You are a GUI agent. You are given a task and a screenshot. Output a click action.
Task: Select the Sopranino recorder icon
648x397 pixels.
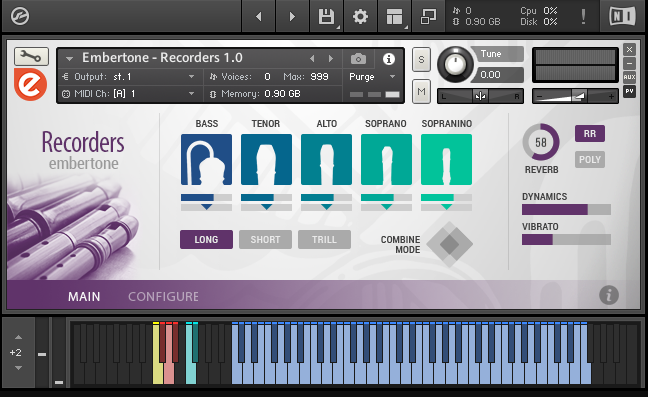pyautogui.click(x=446, y=159)
